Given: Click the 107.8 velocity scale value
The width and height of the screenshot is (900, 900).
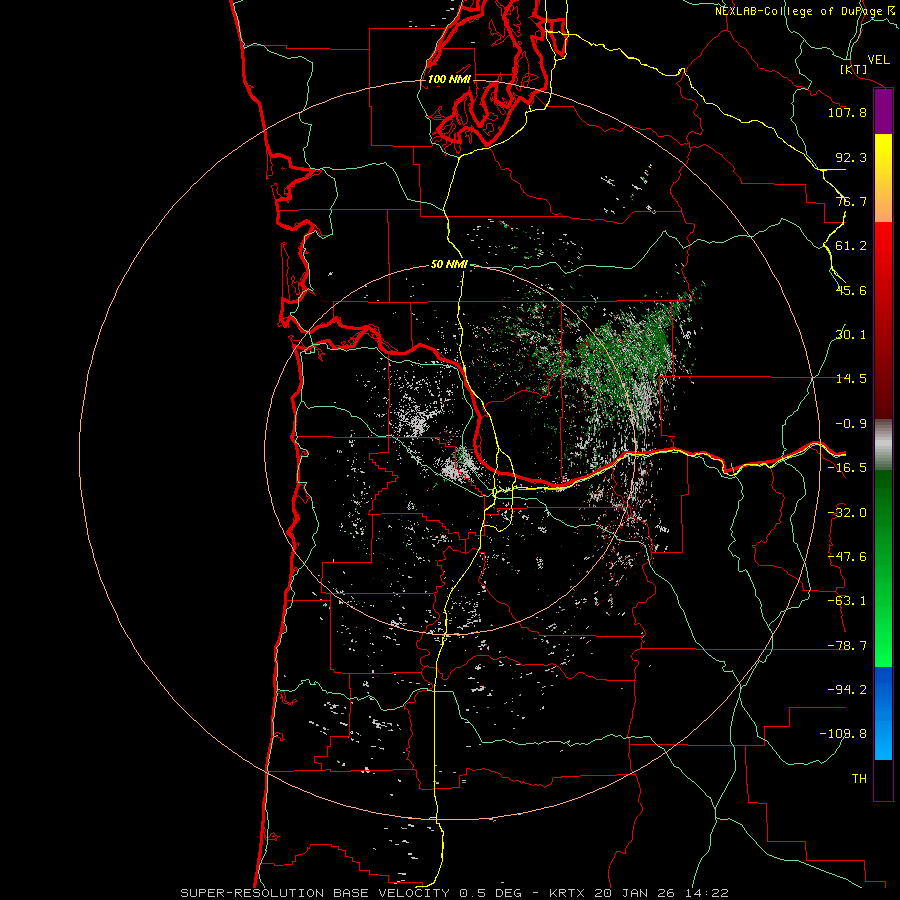Looking at the screenshot, I should [847, 112].
